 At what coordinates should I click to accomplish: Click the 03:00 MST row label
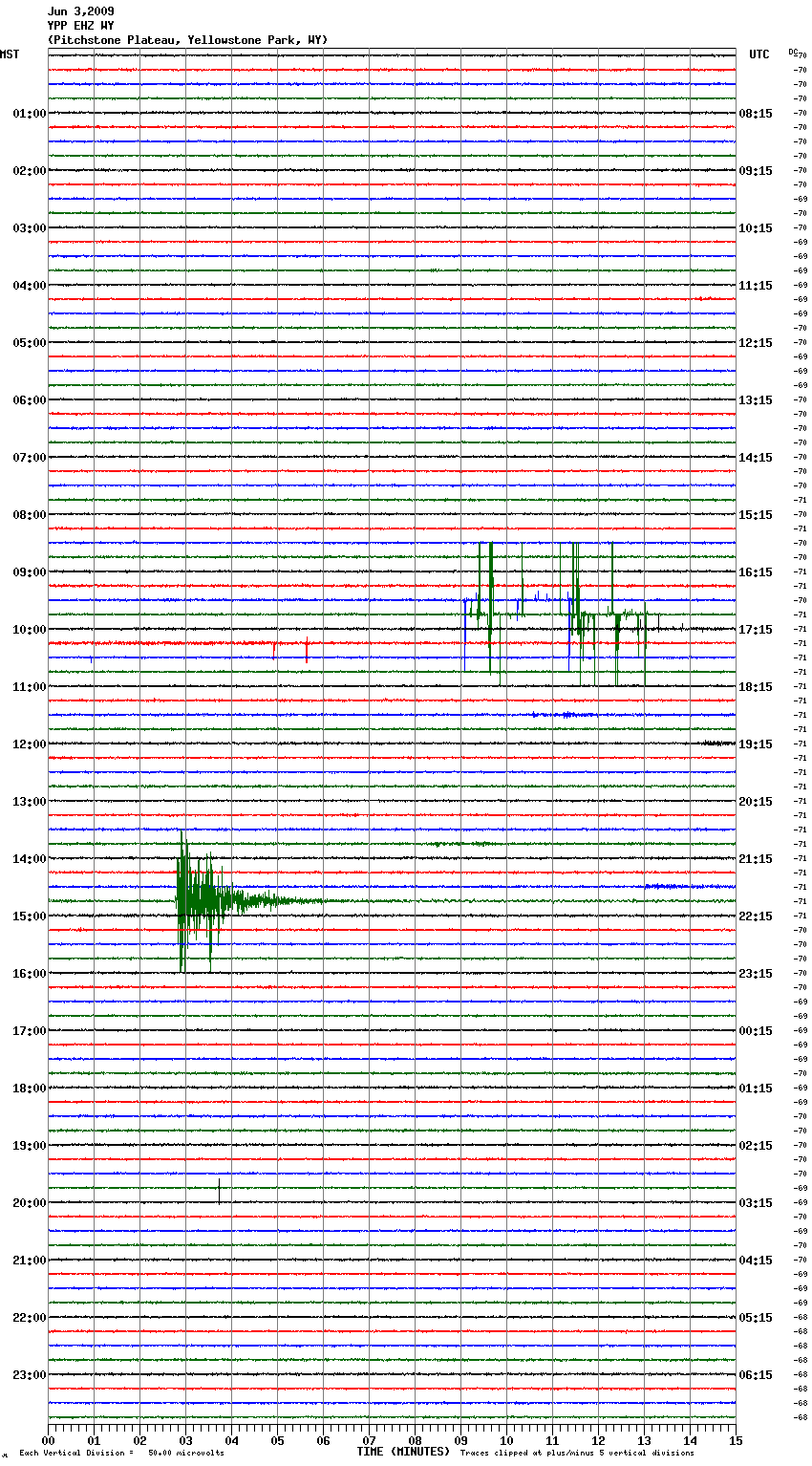pyautogui.click(x=29, y=228)
